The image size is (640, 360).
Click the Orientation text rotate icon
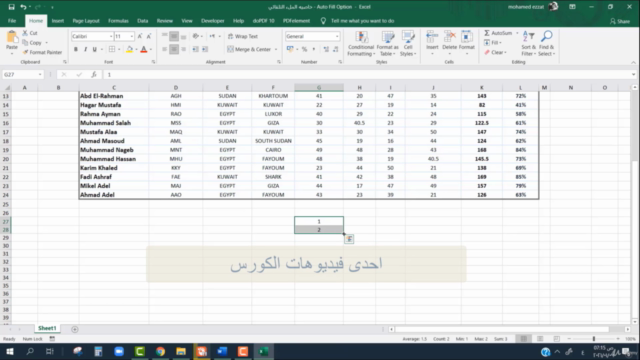[x=196, y=36]
